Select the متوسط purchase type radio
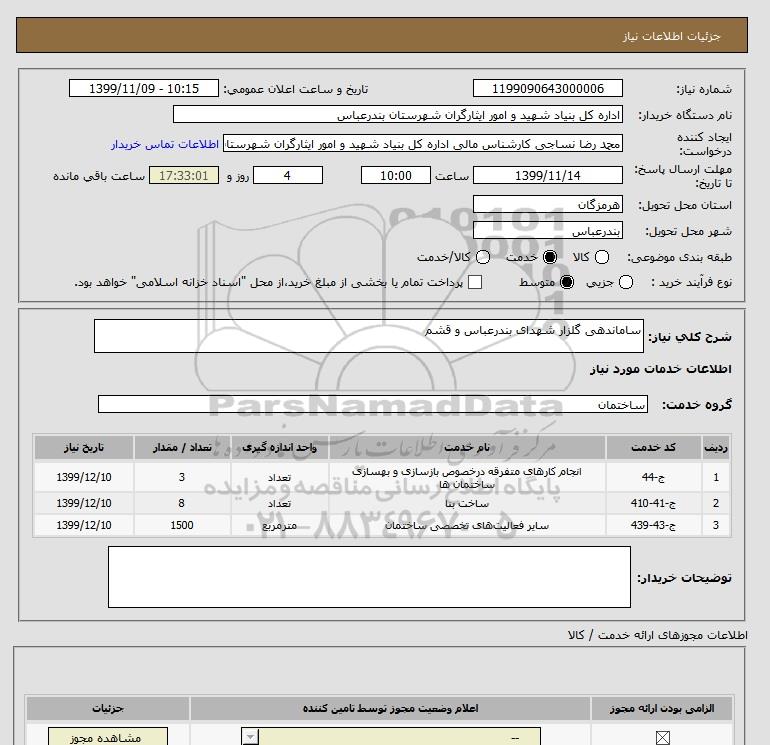 tap(567, 282)
